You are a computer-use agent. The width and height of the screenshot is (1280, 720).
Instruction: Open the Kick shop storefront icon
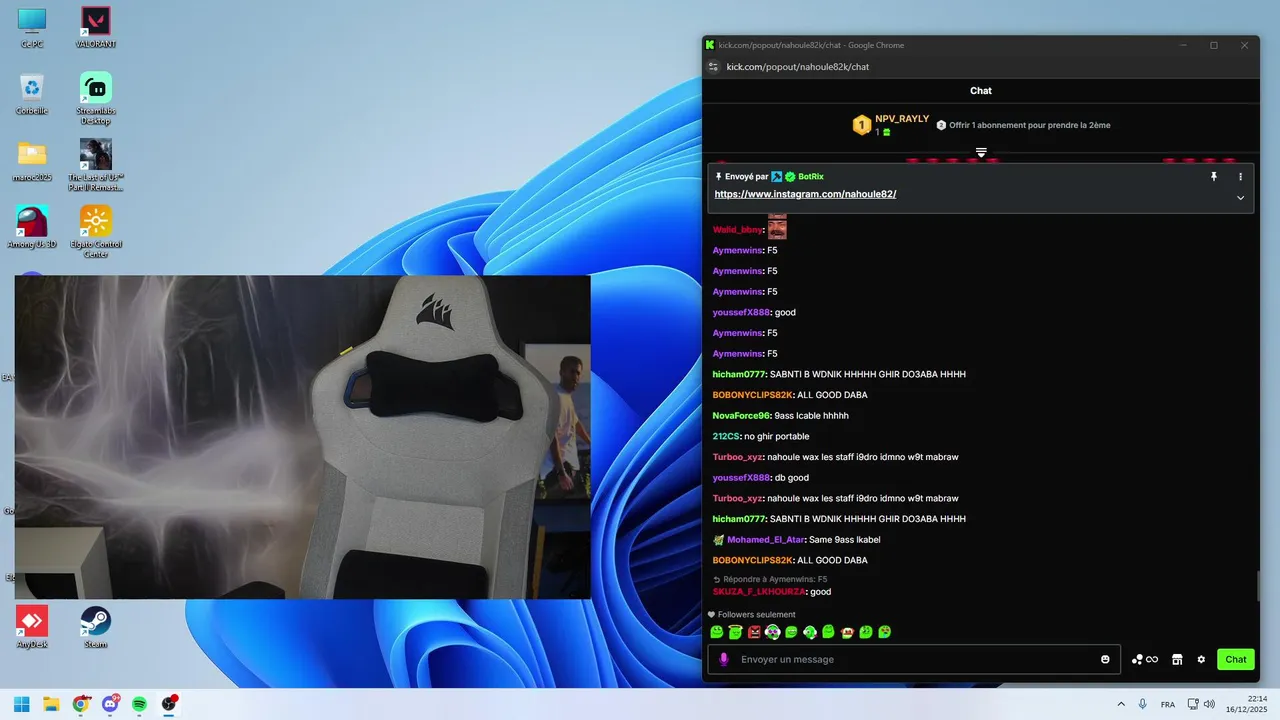[x=1177, y=659]
